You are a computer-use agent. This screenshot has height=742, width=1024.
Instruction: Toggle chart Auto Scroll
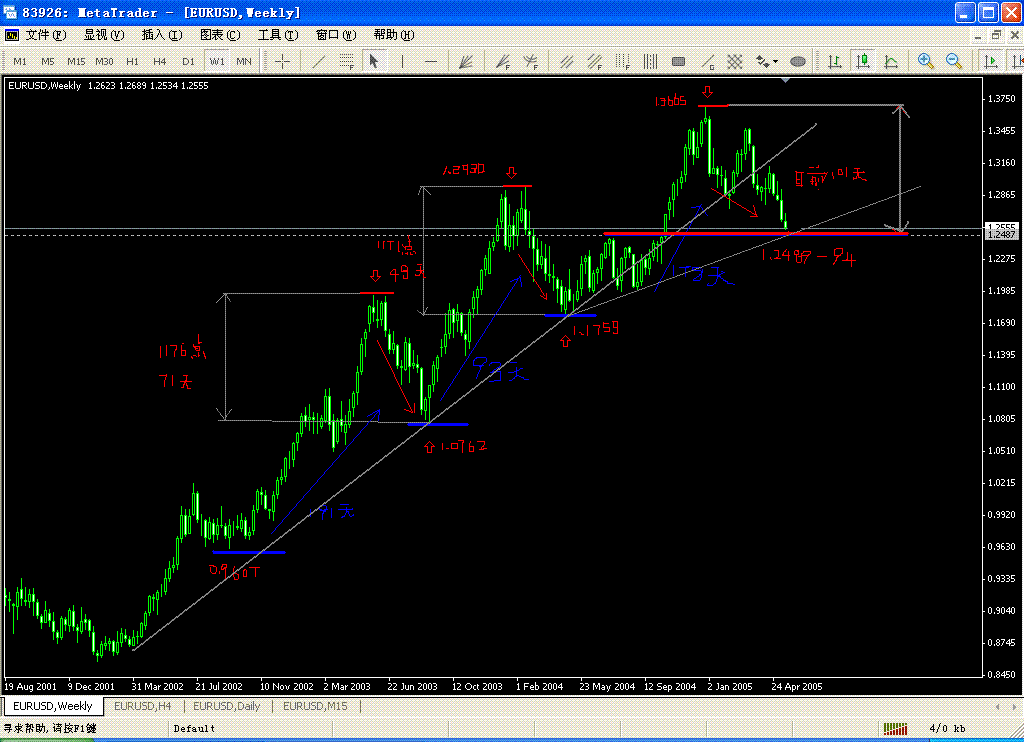pos(991,61)
